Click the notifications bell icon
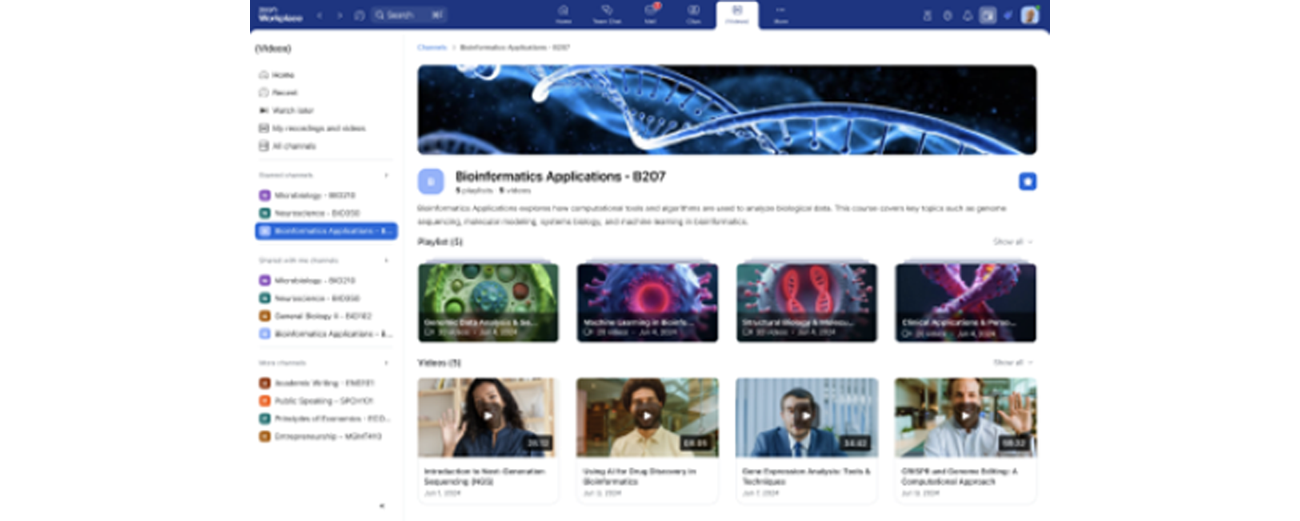Screen dimensions: 1300x521 [x=967, y=15]
